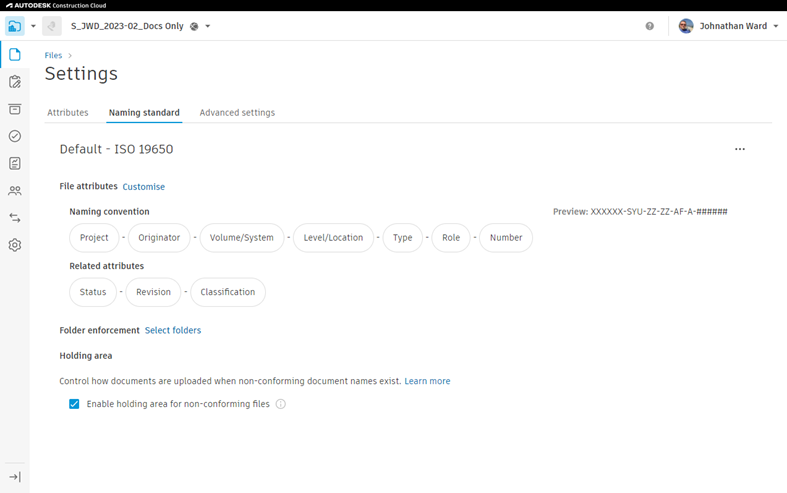Screen dimensions: 787x493
Task: Open the circled checkmark sidebar icon
Action: pos(15,136)
